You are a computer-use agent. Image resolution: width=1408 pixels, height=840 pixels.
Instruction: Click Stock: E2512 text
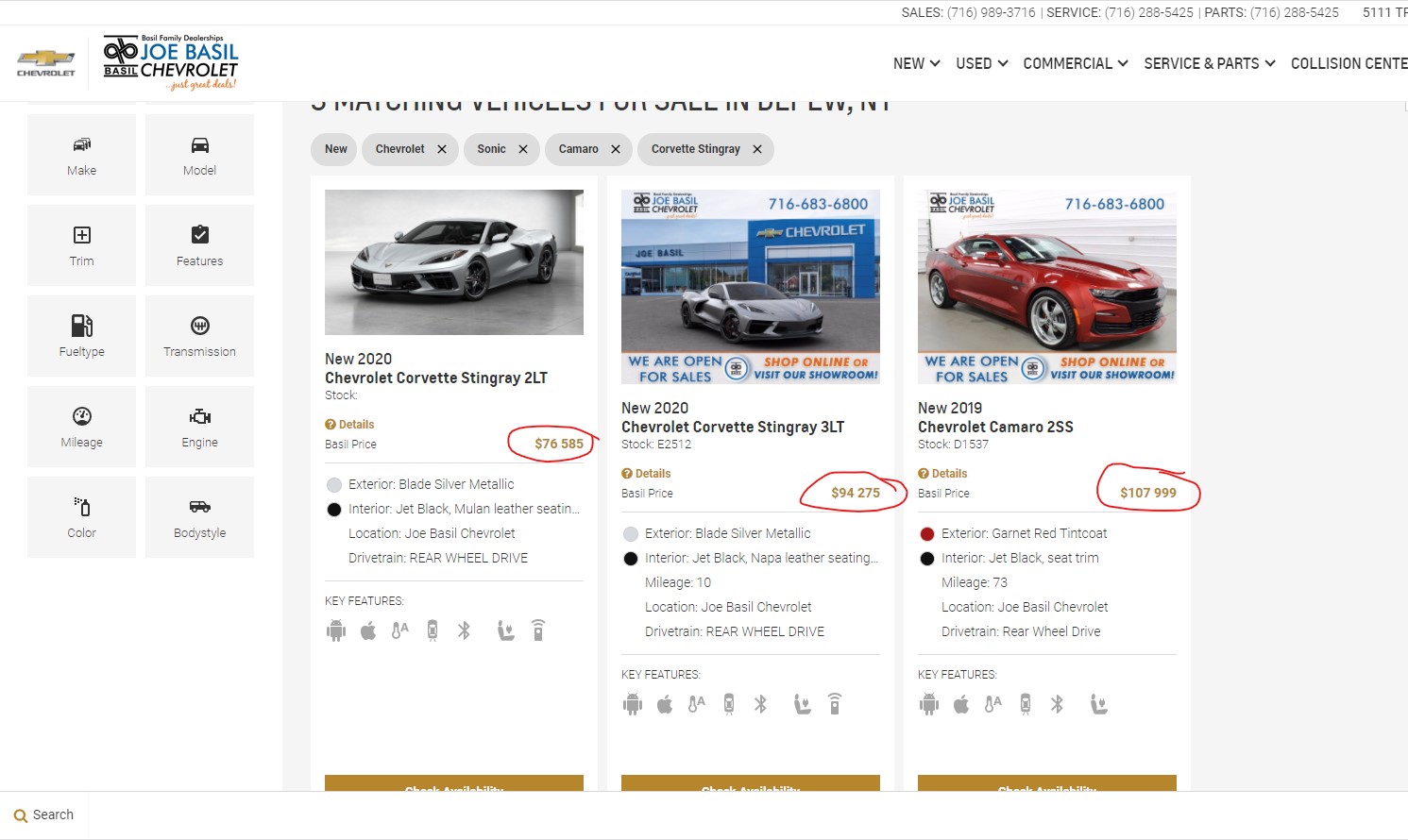pos(656,445)
